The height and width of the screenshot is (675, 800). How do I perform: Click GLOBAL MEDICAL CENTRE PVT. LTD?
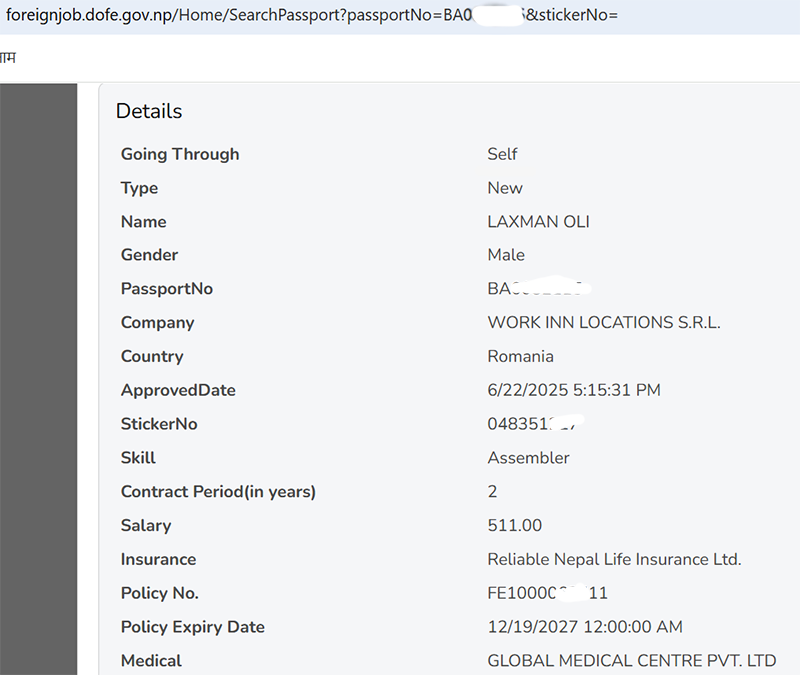coord(632,661)
